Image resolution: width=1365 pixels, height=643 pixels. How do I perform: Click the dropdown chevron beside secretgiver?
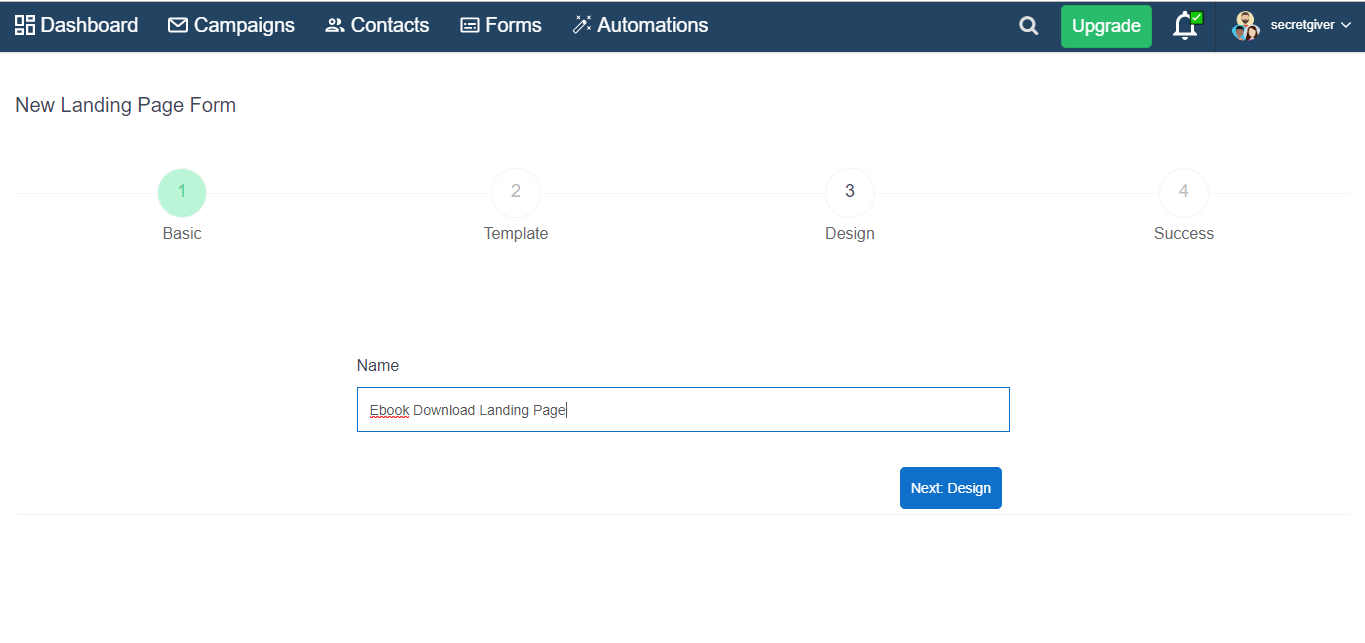[1345, 26]
